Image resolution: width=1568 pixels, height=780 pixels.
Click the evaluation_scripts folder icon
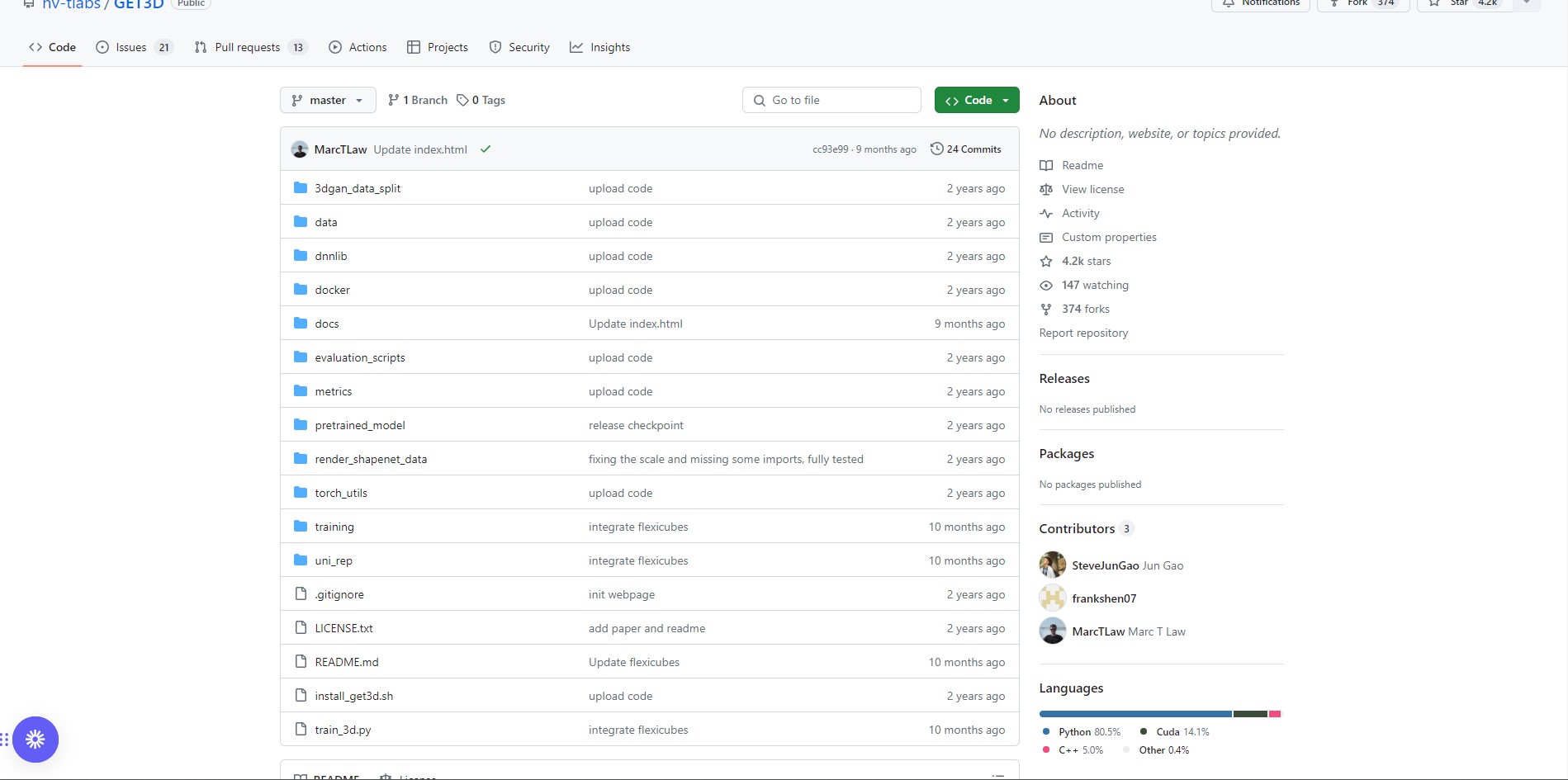point(301,357)
